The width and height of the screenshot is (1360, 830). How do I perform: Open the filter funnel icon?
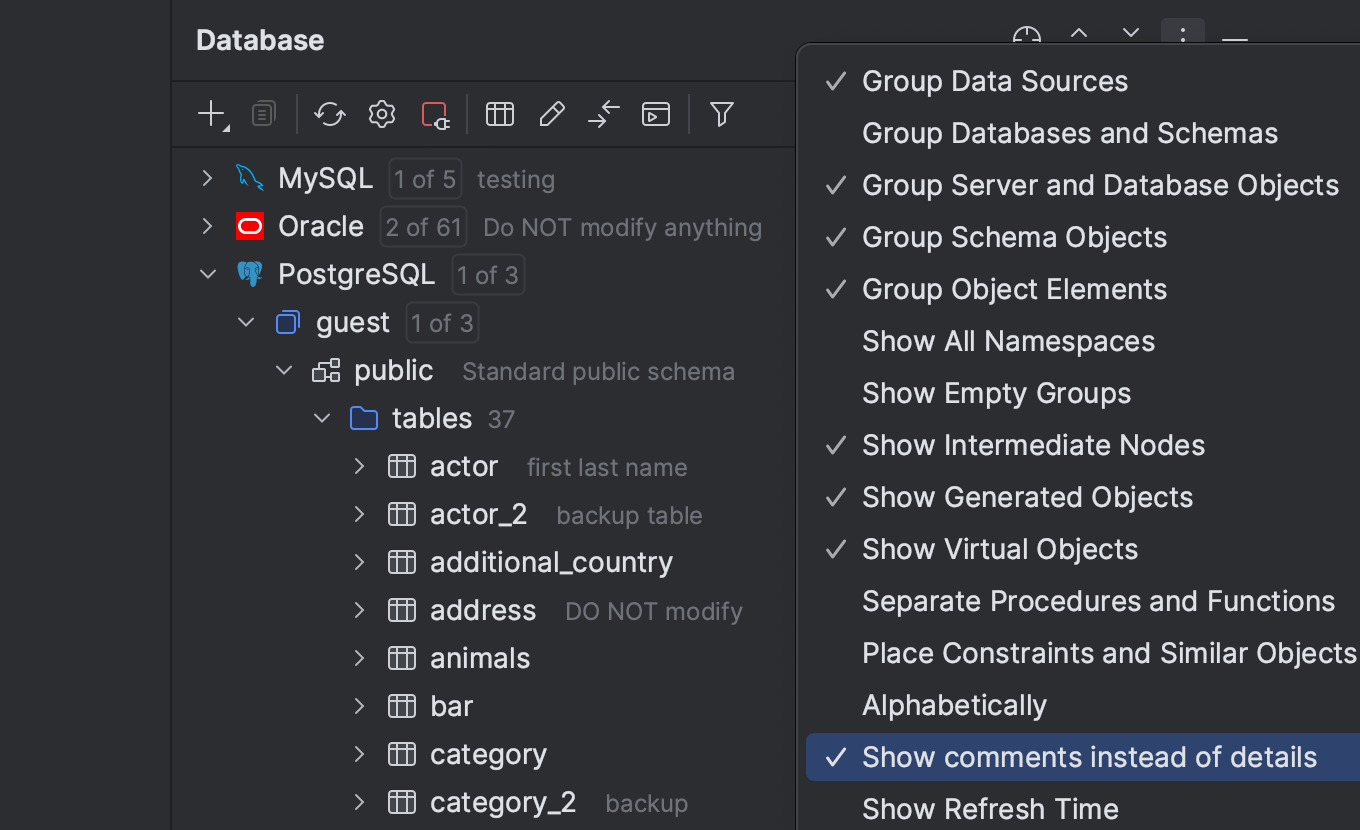(721, 114)
